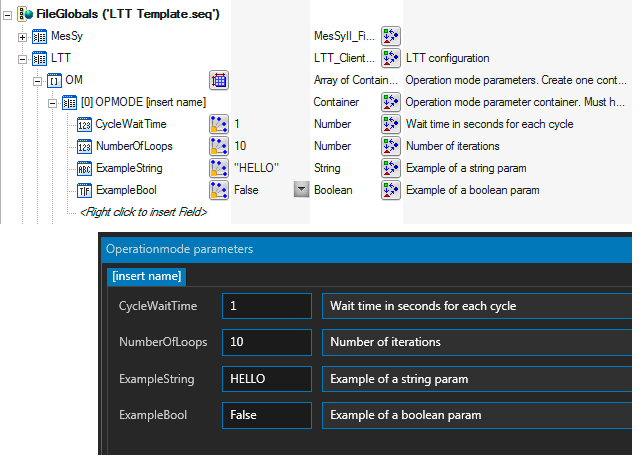
Task: Click the NumberOfLoops input field showing 10
Action: tap(267, 342)
